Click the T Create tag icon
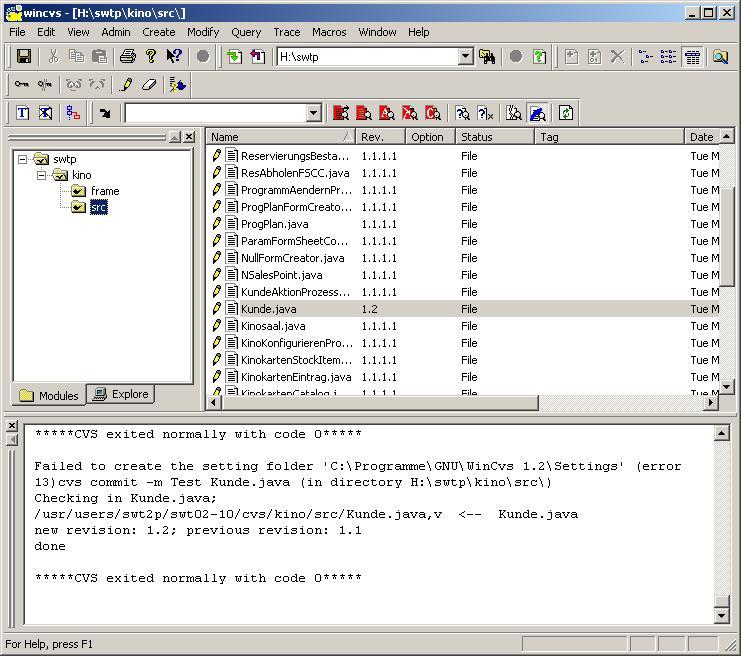 click(x=23, y=113)
